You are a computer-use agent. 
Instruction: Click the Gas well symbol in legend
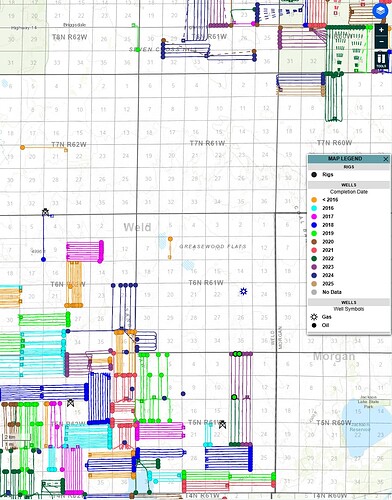314,317
